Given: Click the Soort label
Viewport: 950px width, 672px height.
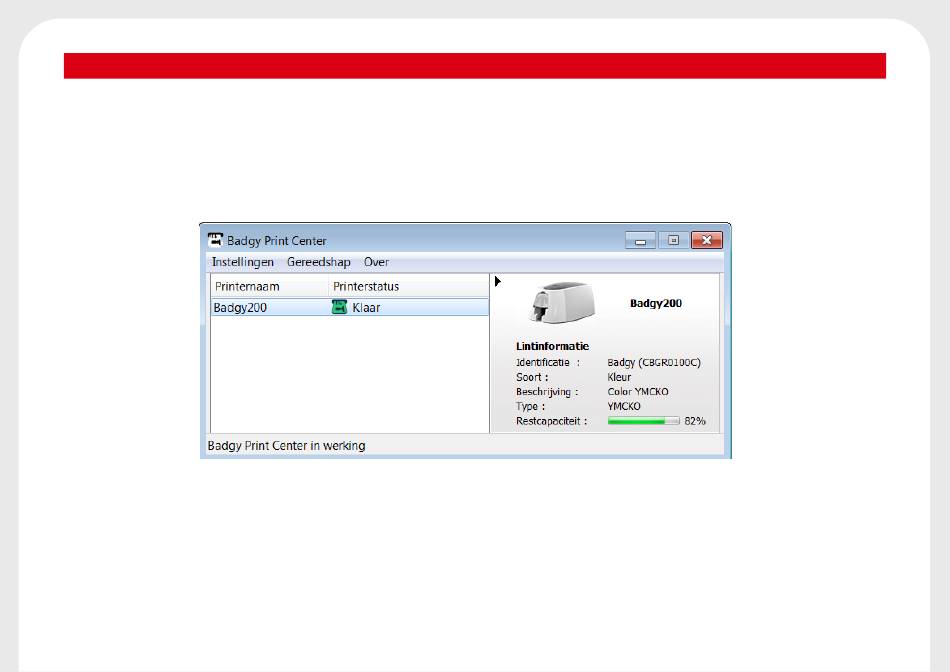Looking at the screenshot, I should (x=532, y=377).
